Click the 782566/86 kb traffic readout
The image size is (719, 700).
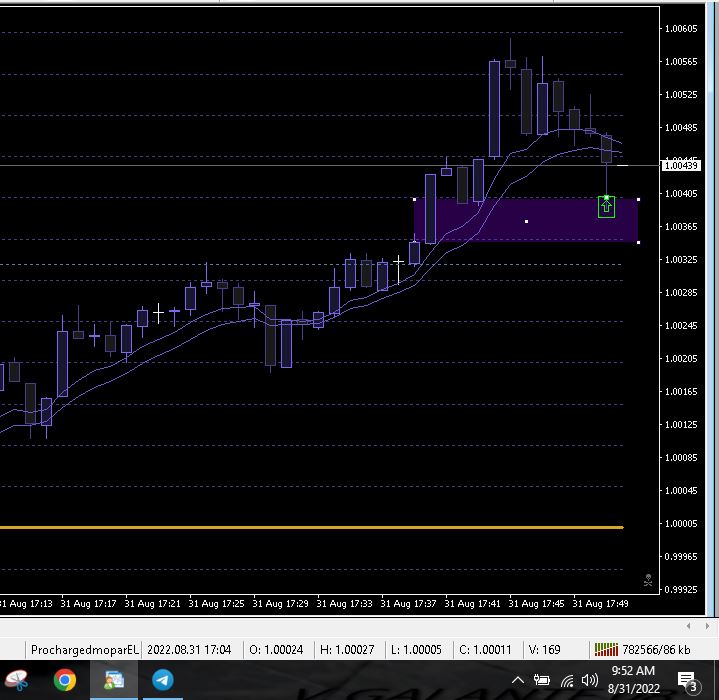coord(656,649)
